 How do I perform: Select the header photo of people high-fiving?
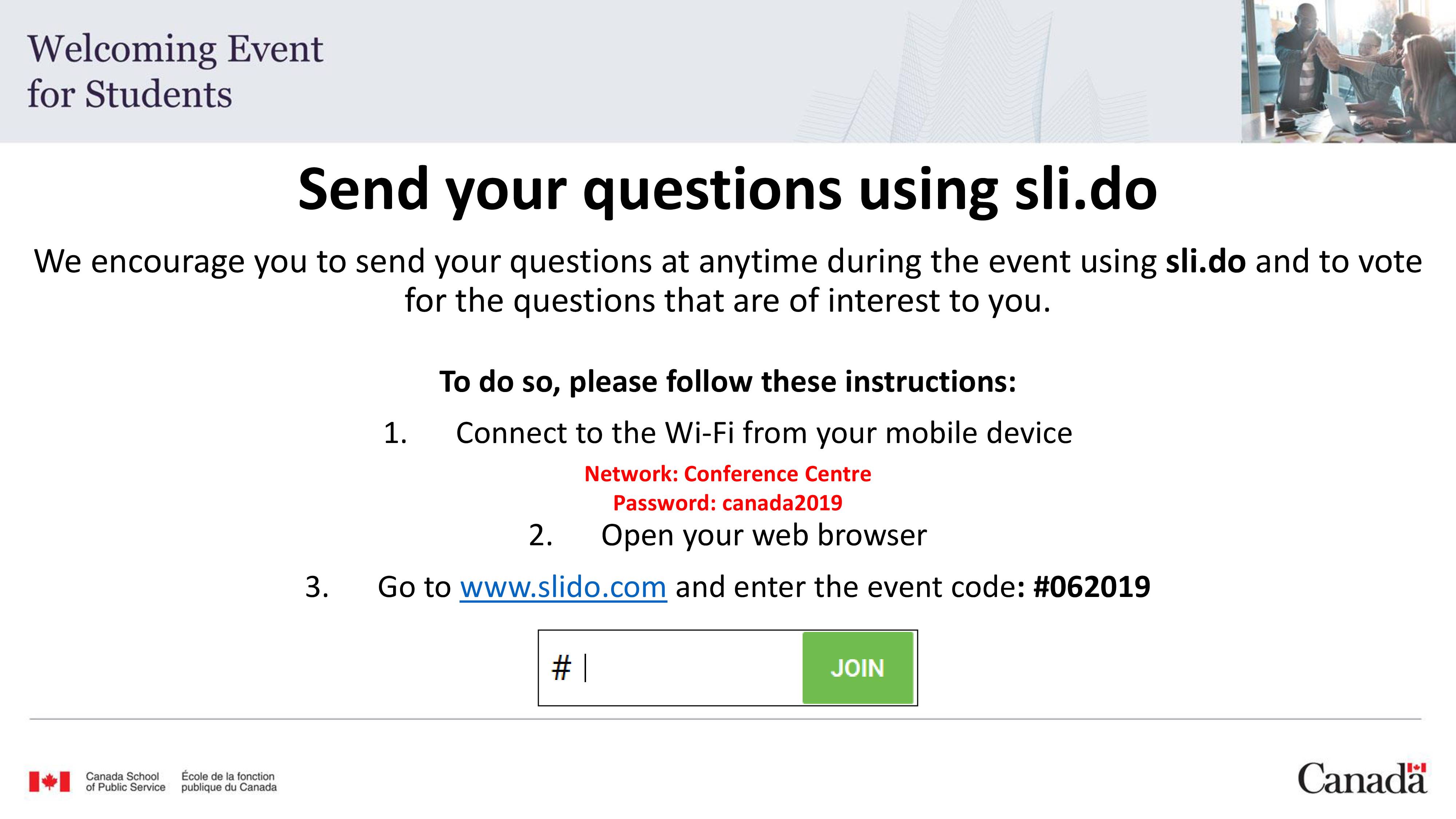[1348, 71]
